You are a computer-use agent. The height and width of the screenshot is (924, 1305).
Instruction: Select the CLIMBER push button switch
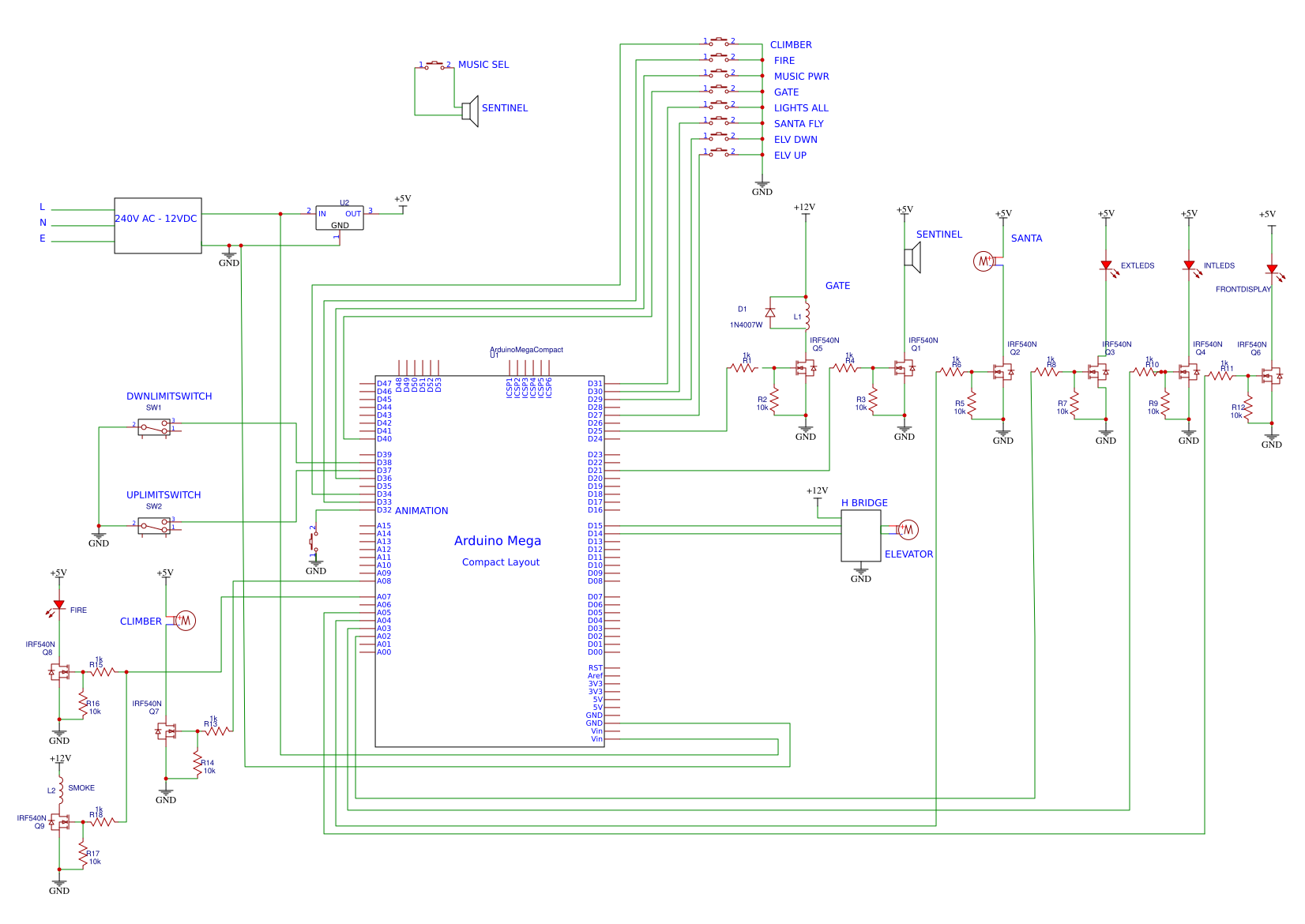(720, 40)
